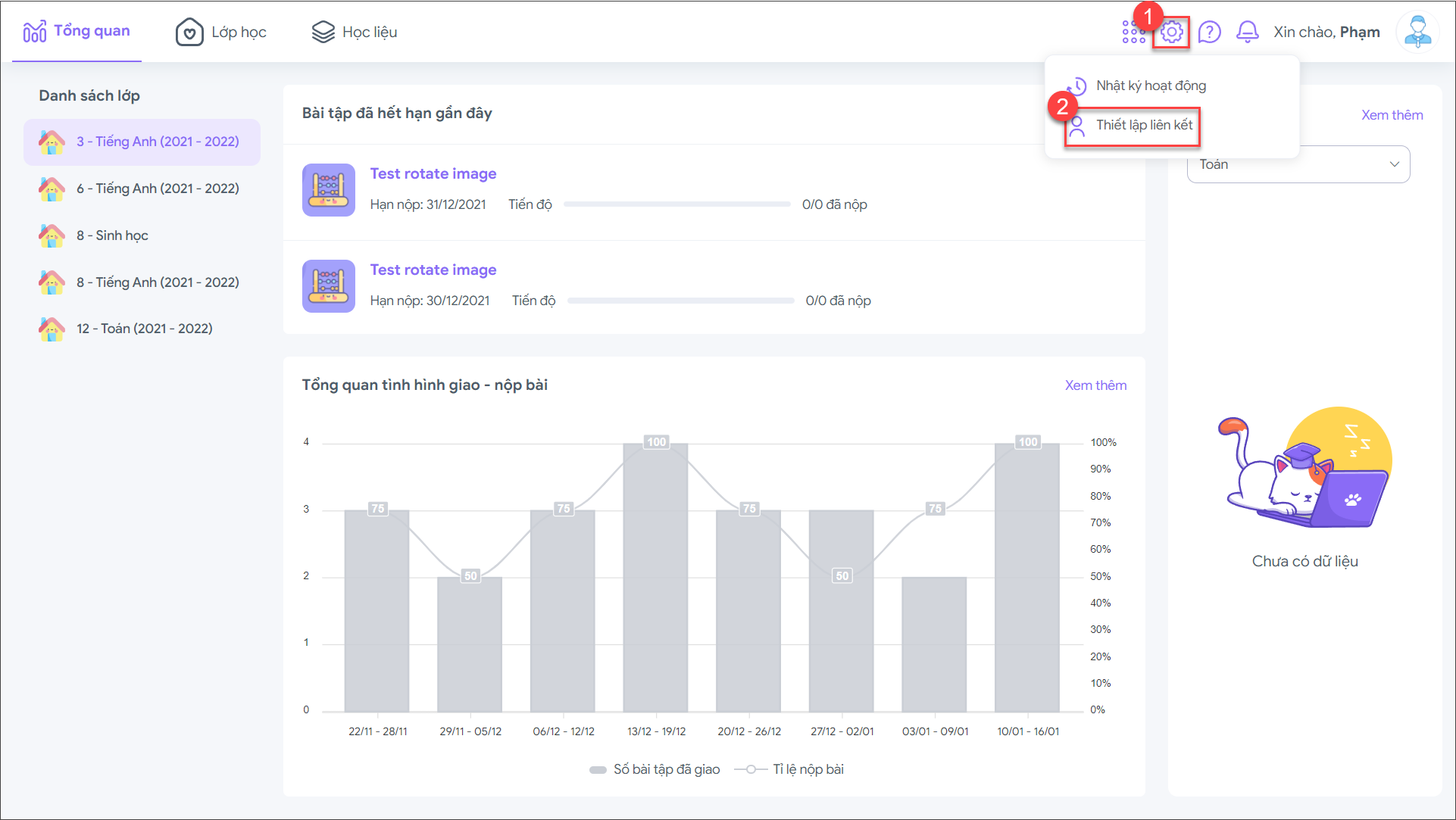
Task: Open the notifications bell icon
Action: pos(1247,33)
